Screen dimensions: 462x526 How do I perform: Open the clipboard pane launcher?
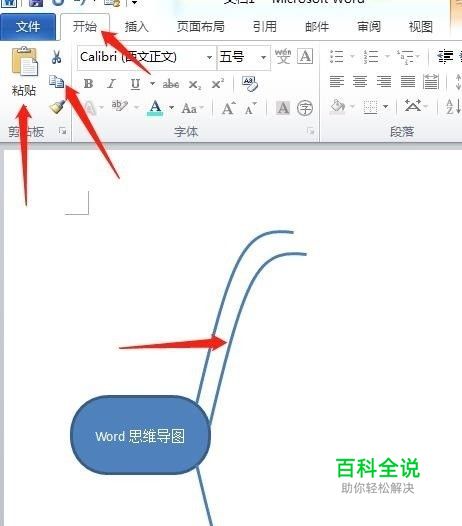(x=62, y=131)
